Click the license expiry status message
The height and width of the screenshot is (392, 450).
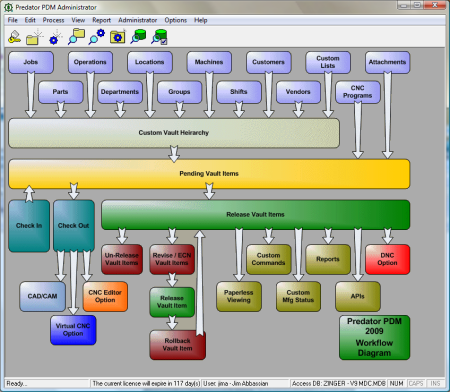point(146,384)
